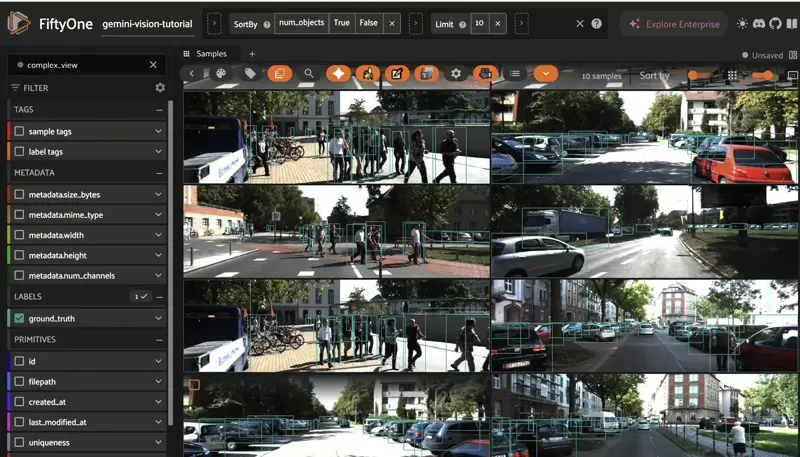Check the filepath field checkbox
This screenshot has height=457, width=800.
[19, 381]
